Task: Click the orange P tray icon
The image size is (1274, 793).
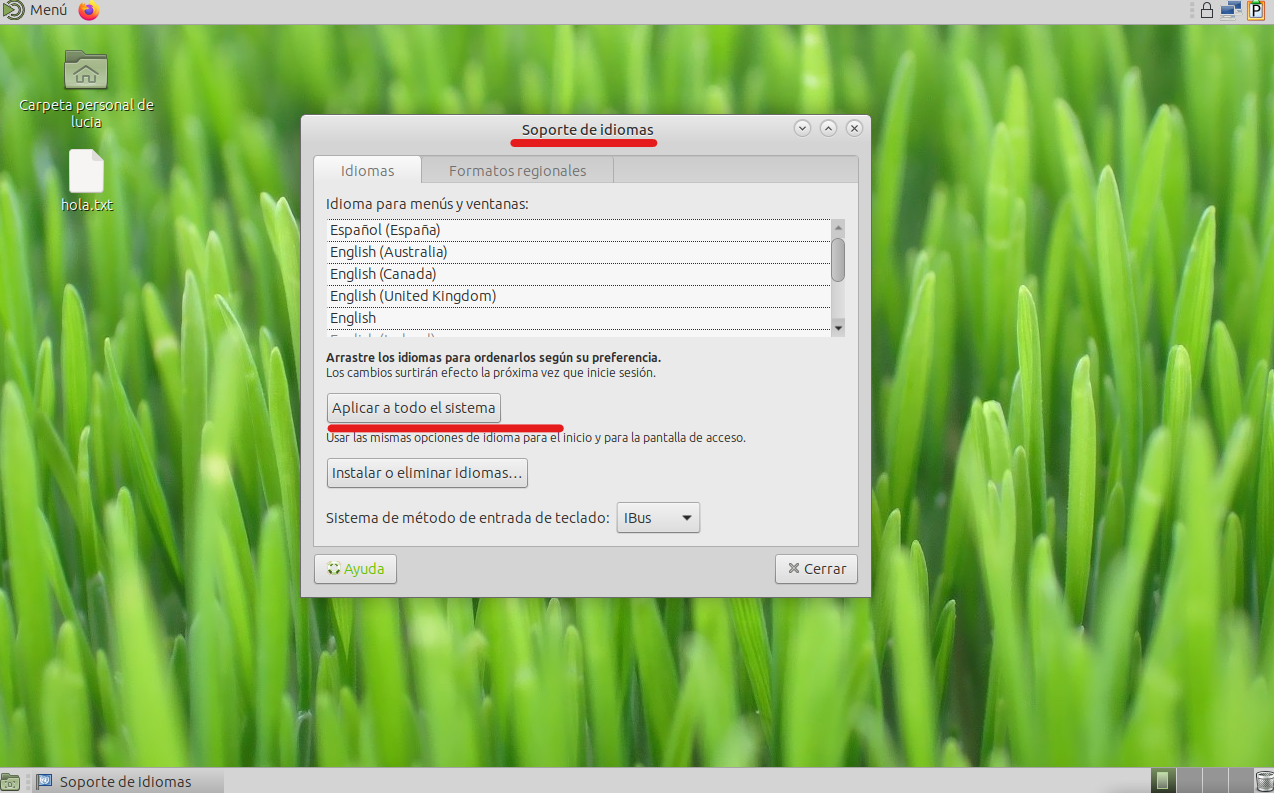Action: coord(1255,11)
